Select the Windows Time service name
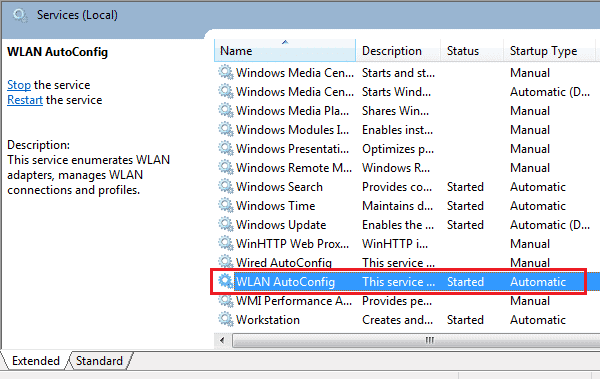Image resolution: width=600 pixels, height=379 pixels. click(x=276, y=206)
